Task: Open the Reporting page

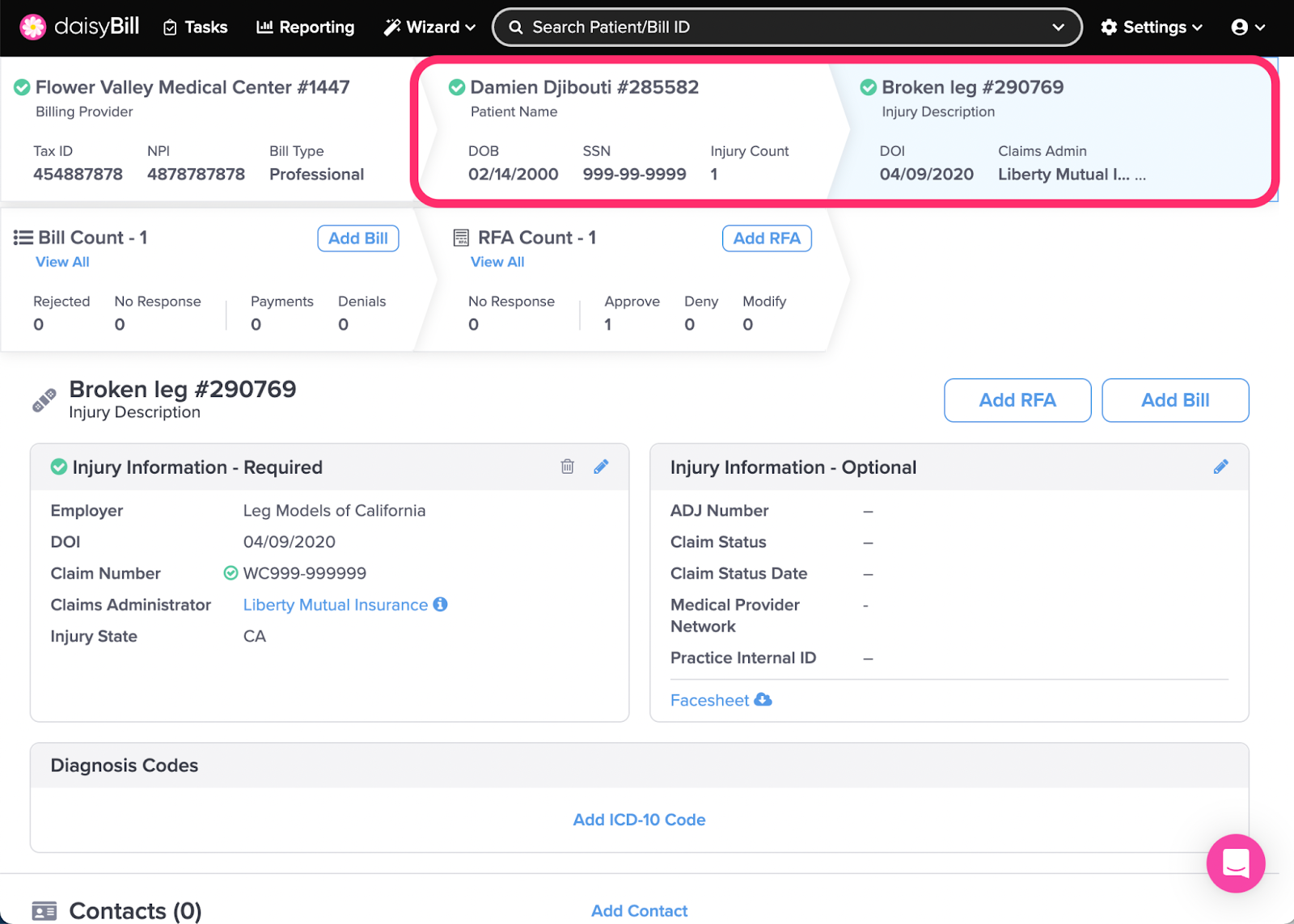Action: [x=306, y=27]
